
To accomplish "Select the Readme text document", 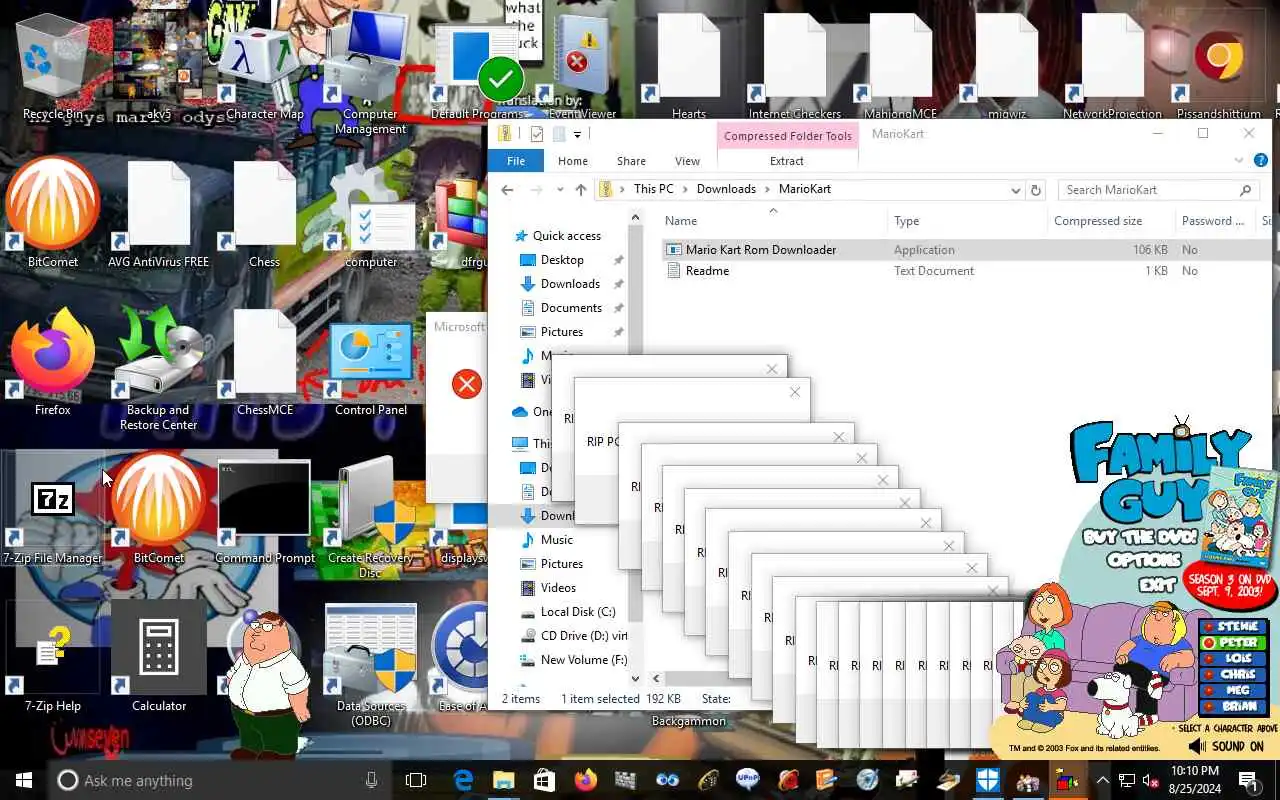I will click(707, 271).
